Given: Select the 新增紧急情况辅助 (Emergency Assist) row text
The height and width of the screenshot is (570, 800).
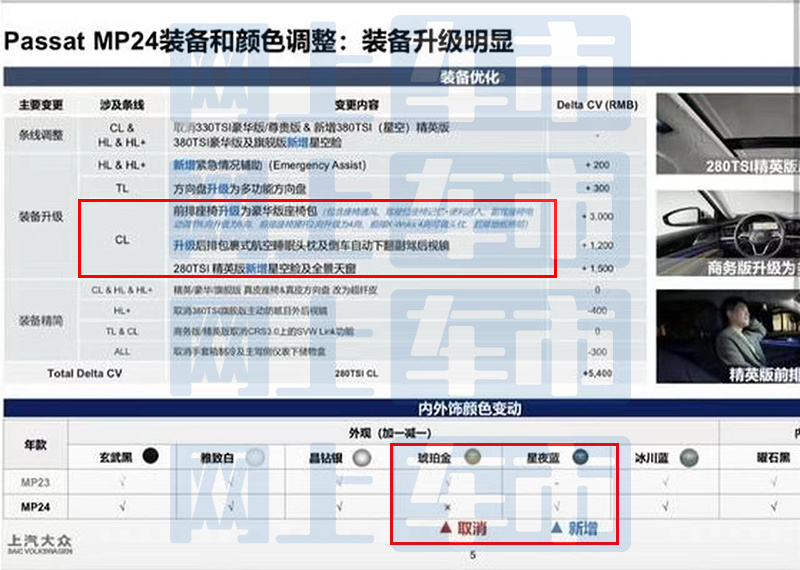Looking at the screenshot, I should click(x=270, y=165).
